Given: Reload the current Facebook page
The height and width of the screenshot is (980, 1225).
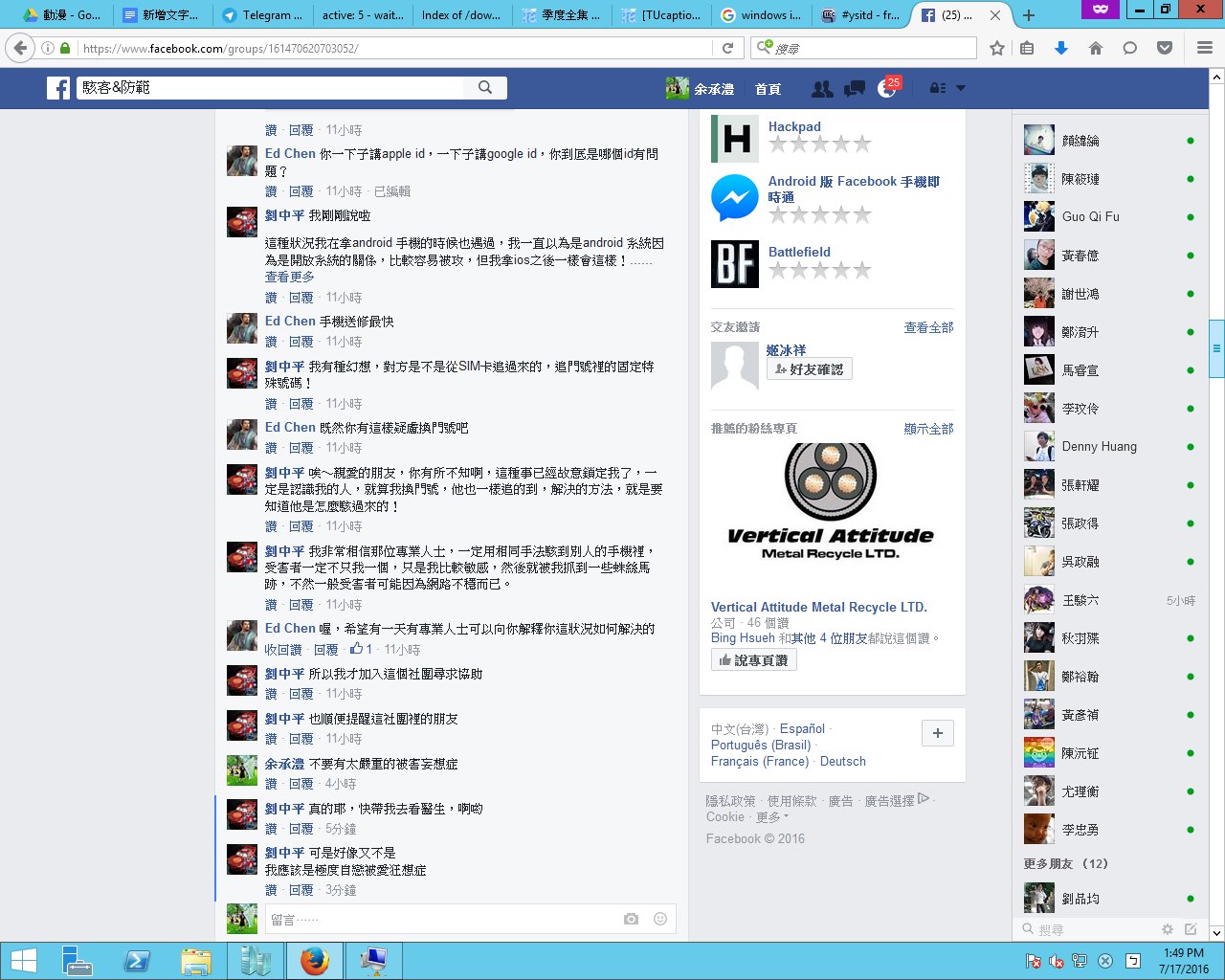Looking at the screenshot, I should point(727,48).
